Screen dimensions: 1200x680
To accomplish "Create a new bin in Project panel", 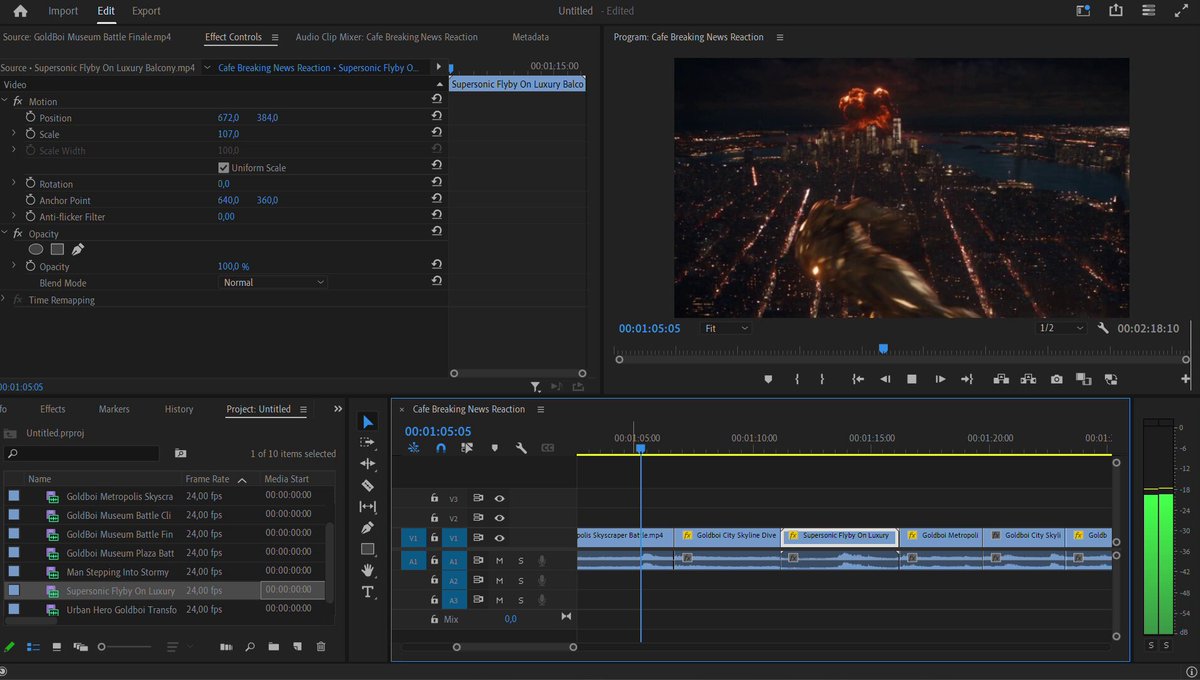I will tap(273, 647).
